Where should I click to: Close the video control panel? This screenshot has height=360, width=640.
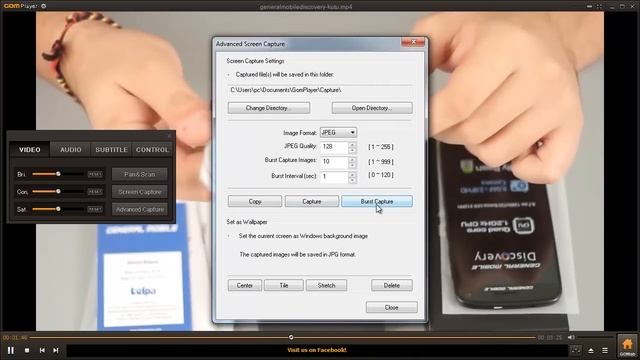tap(170, 136)
